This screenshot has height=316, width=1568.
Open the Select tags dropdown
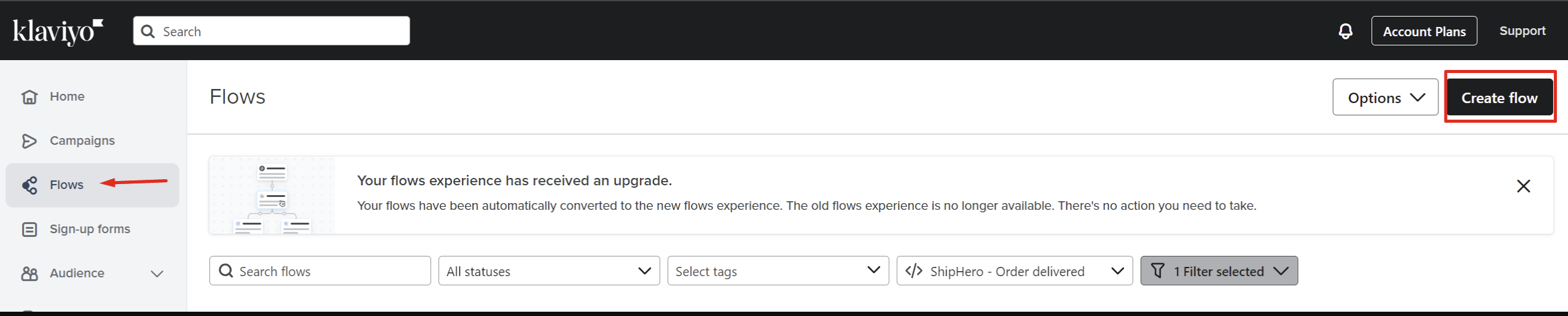pyautogui.click(x=778, y=271)
